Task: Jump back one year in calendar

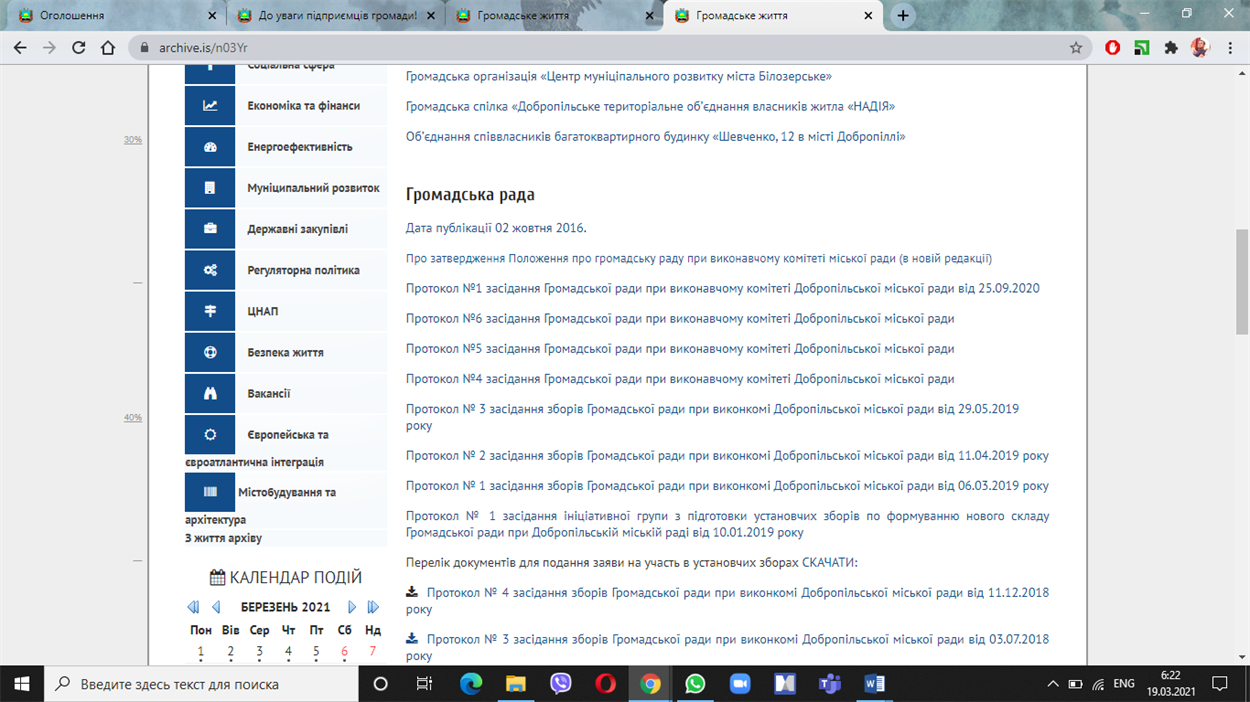Action: (193, 607)
